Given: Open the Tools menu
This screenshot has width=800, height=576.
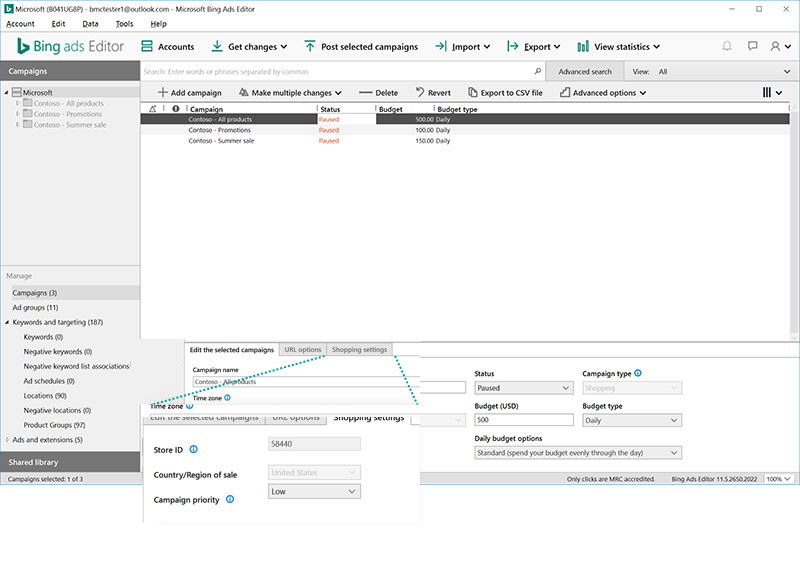Looking at the screenshot, I should pos(124,23).
